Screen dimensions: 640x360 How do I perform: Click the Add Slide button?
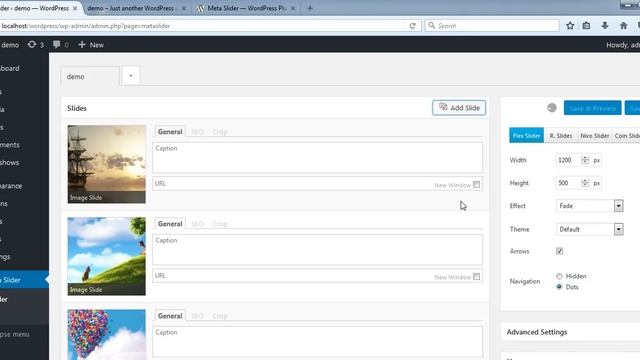[x=459, y=108]
